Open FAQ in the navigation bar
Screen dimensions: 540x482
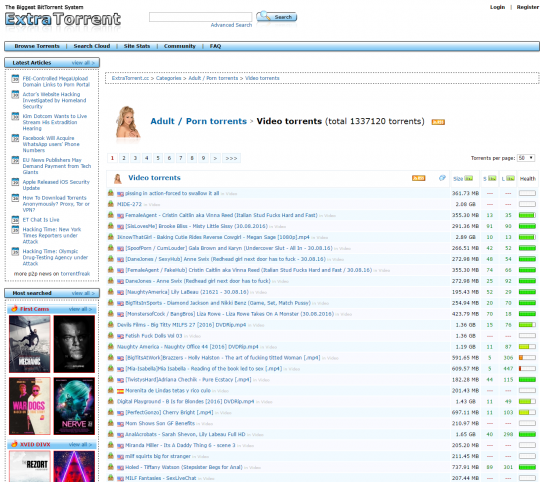point(215,46)
